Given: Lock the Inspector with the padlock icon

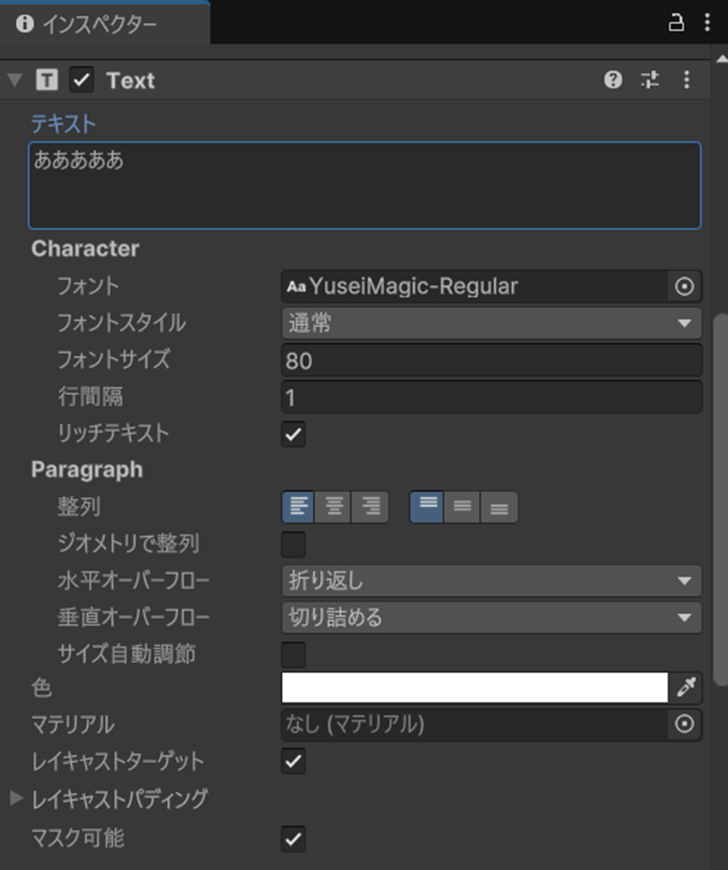Looking at the screenshot, I should (679, 22).
